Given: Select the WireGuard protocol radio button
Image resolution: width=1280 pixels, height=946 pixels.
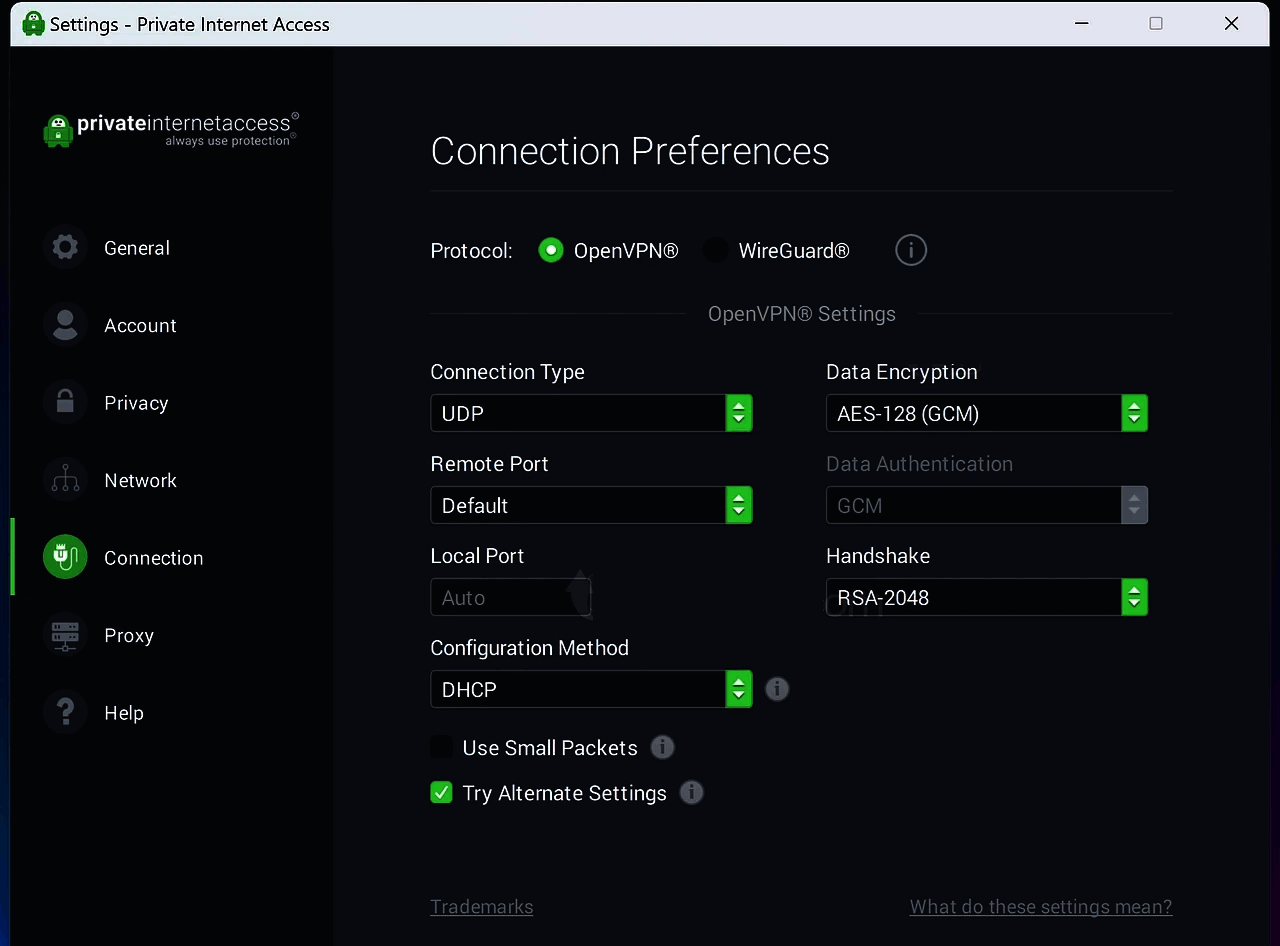Looking at the screenshot, I should point(716,250).
